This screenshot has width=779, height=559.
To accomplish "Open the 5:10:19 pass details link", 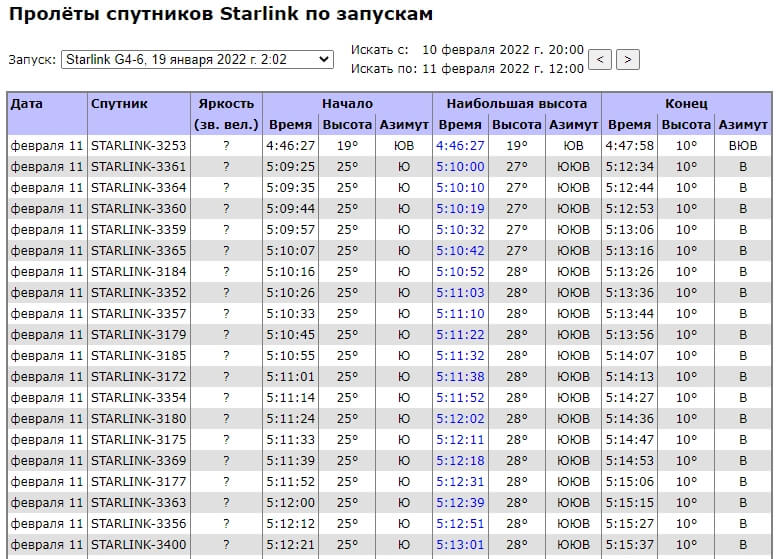I will point(460,208).
